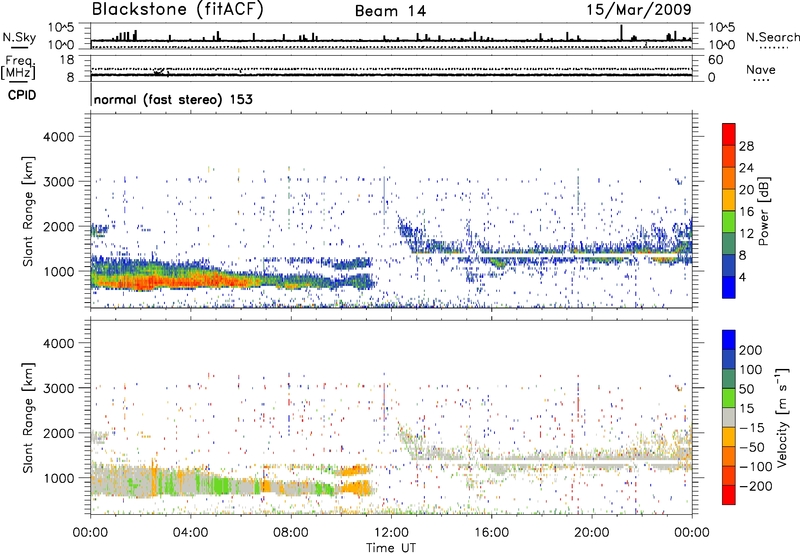Click the '4000' tick on power panel
Image resolution: width=800 pixels, height=554 pixels.
click(x=59, y=137)
